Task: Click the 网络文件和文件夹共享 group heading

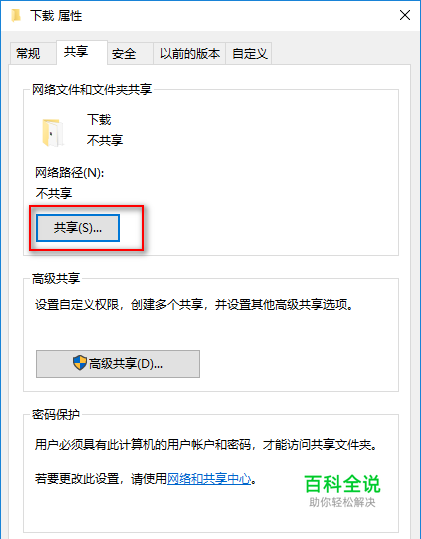Action: click(x=92, y=89)
